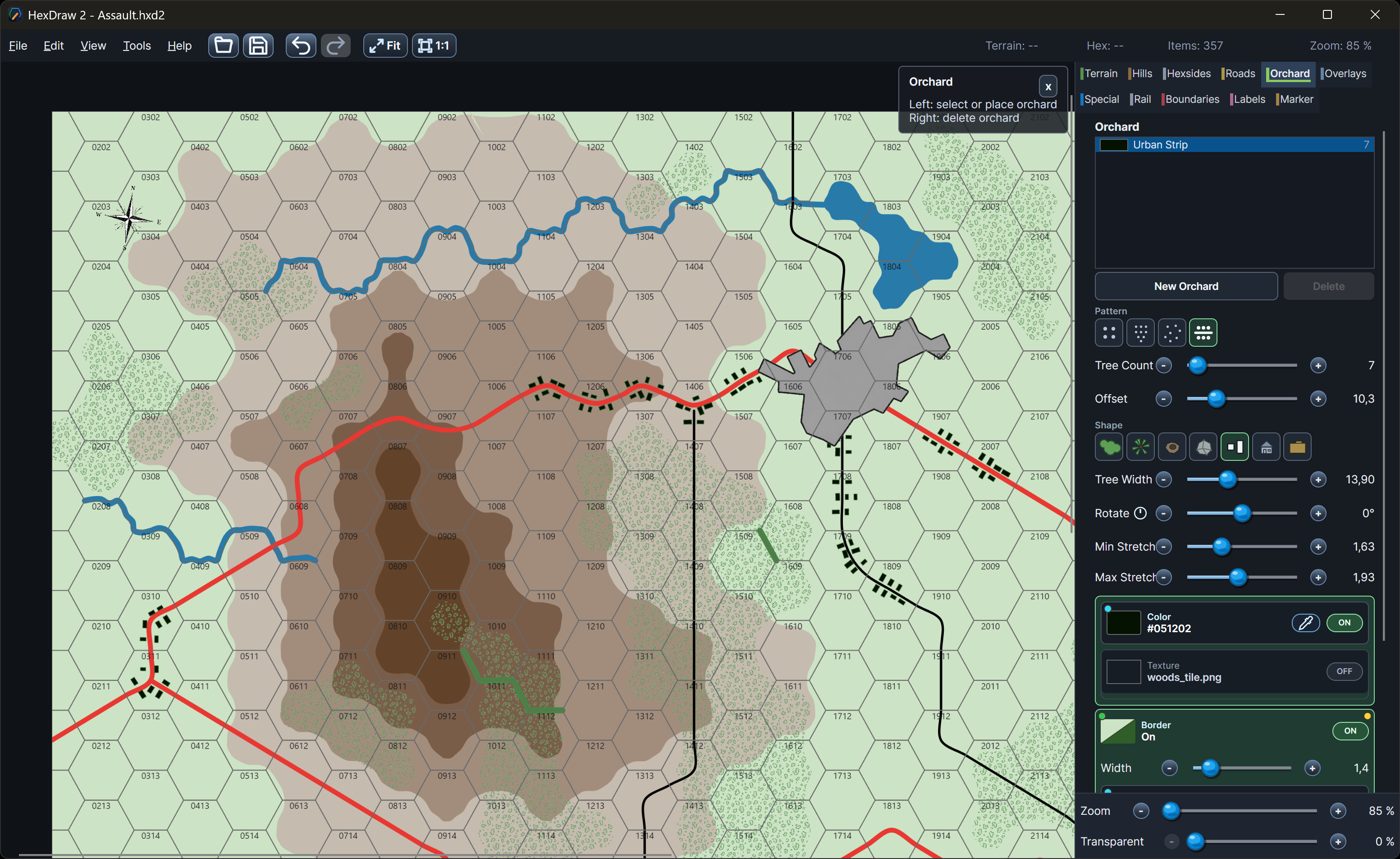Choose the palm starburst tree shape
Viewport: 1400px width, 859px height.
click(x=1140, y=447)
